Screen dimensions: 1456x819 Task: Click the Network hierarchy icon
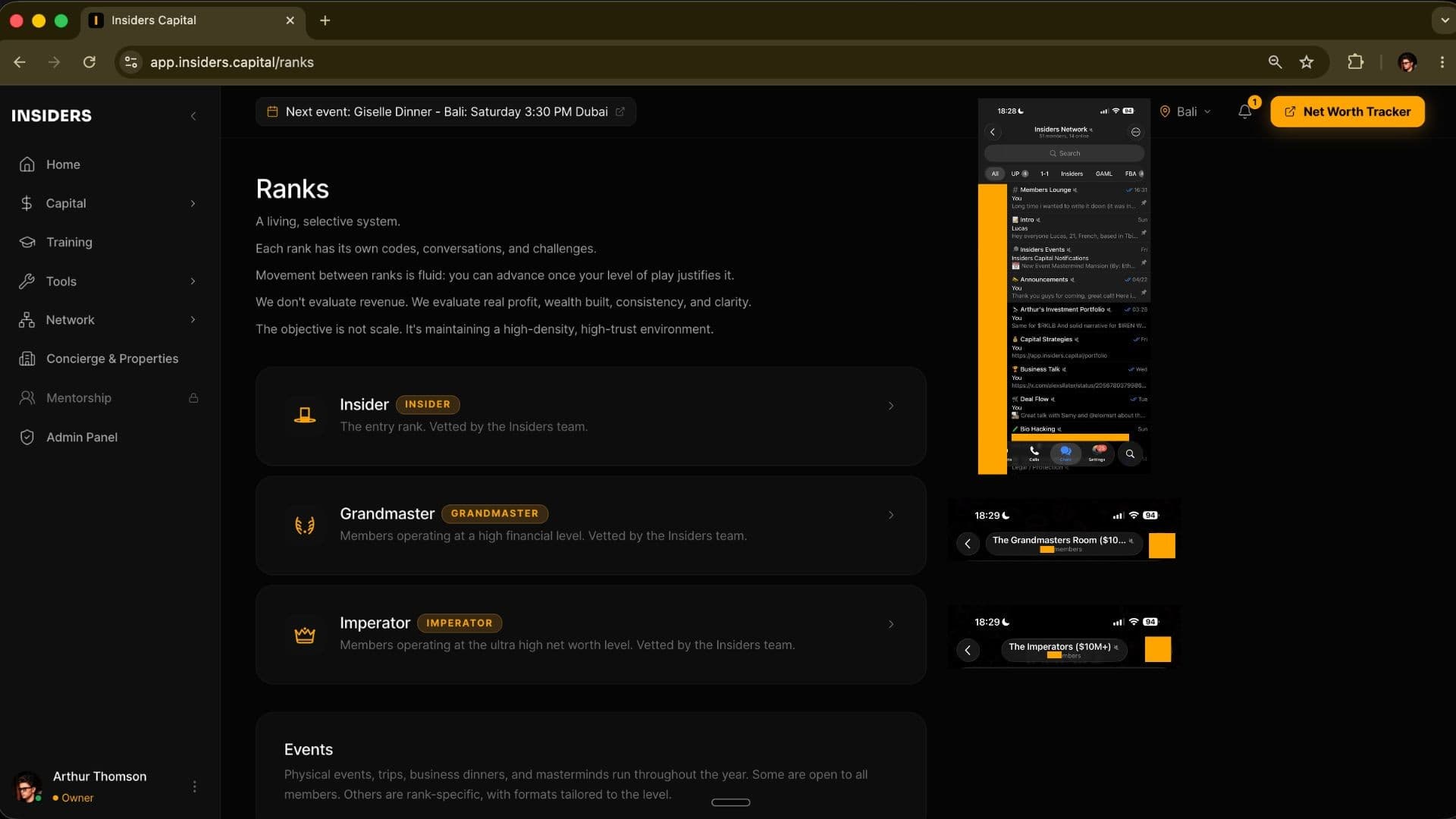click(x=27, y=320)
